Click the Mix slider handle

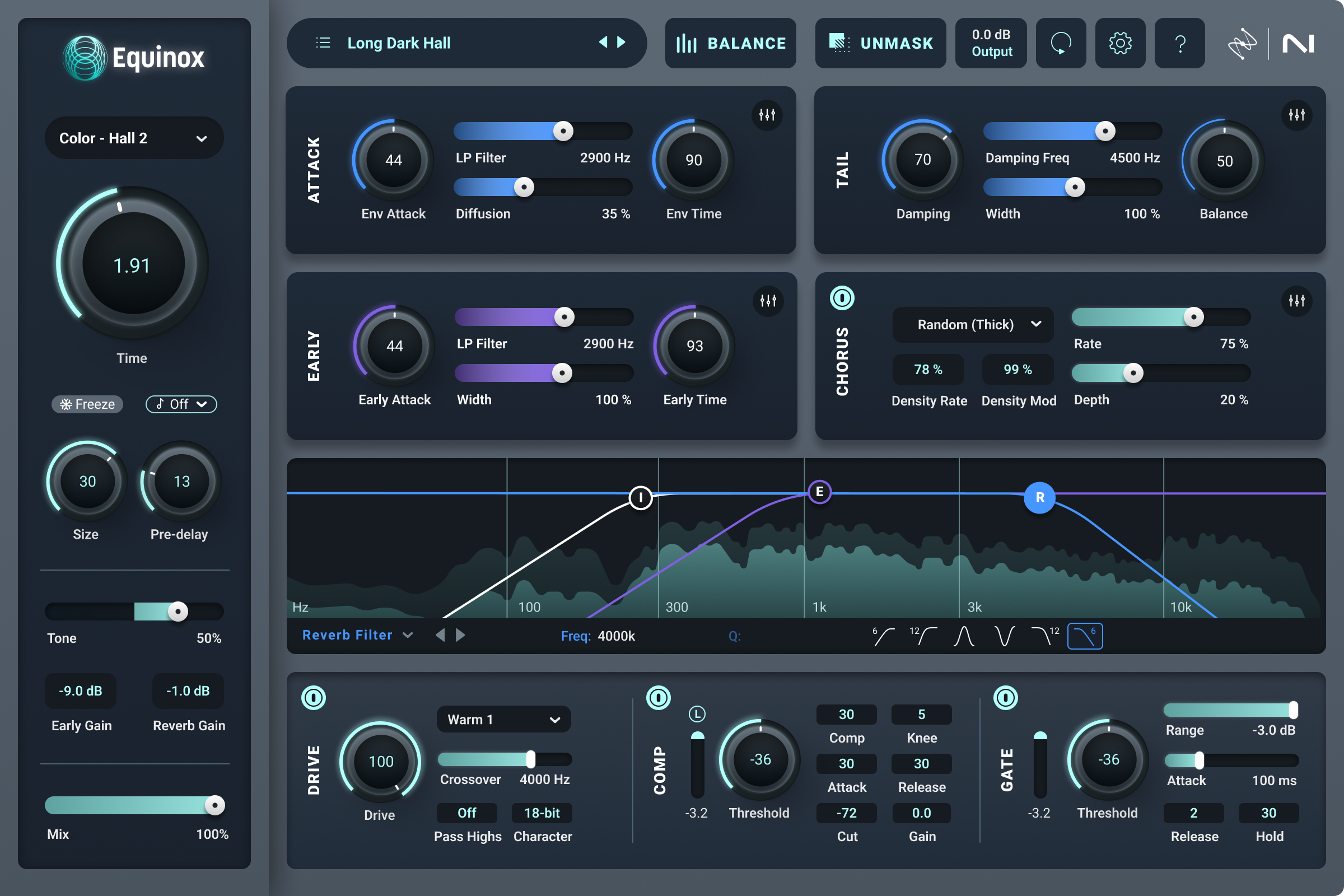(x=215, y=805)
